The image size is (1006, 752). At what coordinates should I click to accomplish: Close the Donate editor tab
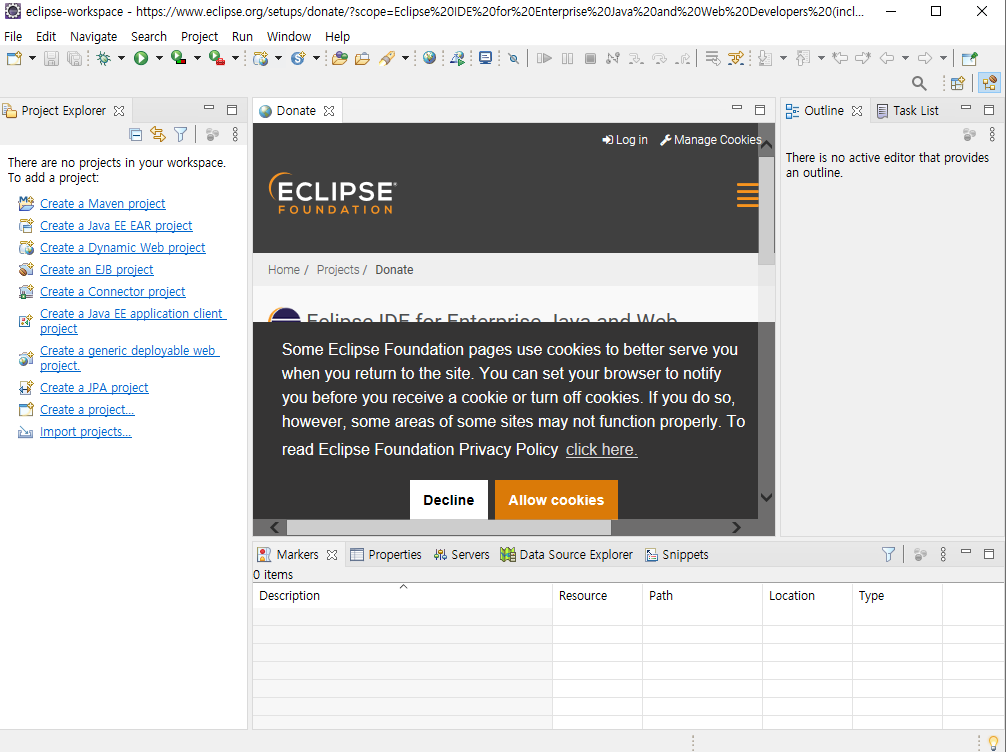pyautogui.click(x=329, y=111)
